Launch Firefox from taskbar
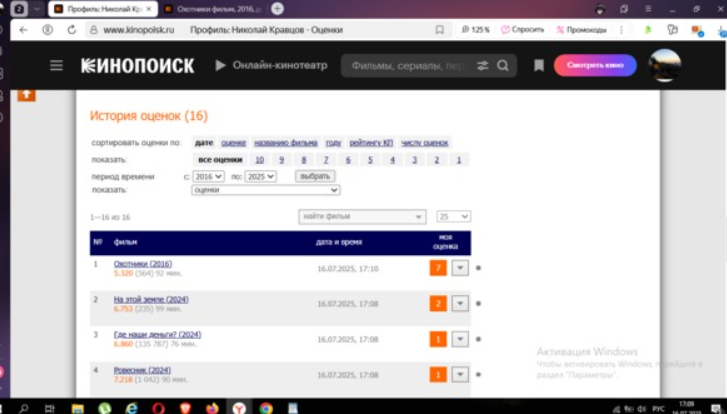This screenshot has width=727, height=414. coord(212,408)
